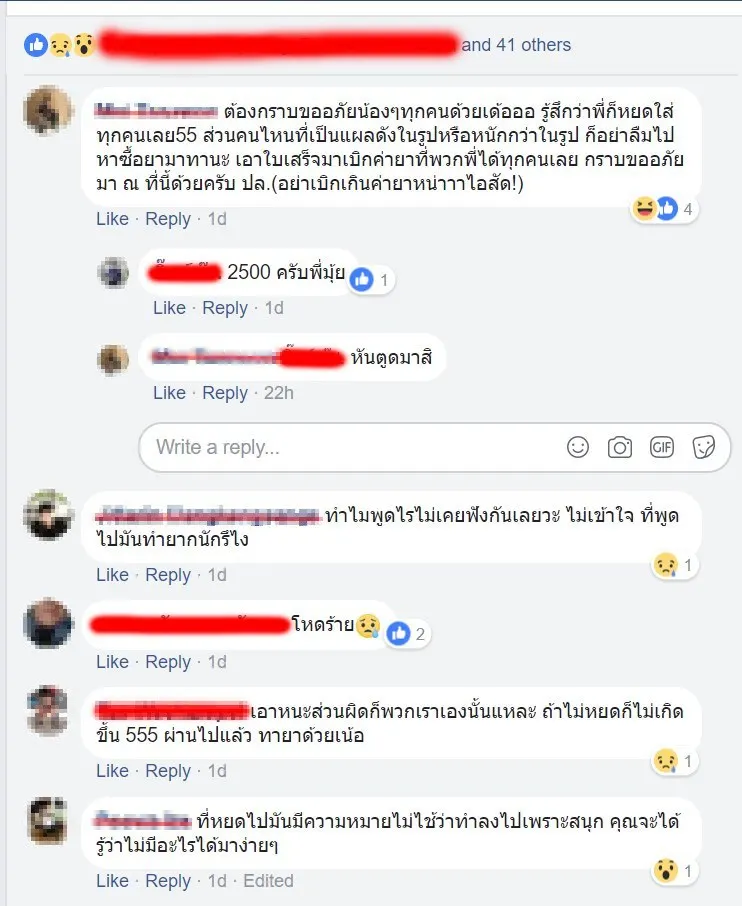Like the 2500 ครับพี่มุ้ย reply
Image resolution: width=742 pixels, height=906 pixels.
(x=169, y=308)
